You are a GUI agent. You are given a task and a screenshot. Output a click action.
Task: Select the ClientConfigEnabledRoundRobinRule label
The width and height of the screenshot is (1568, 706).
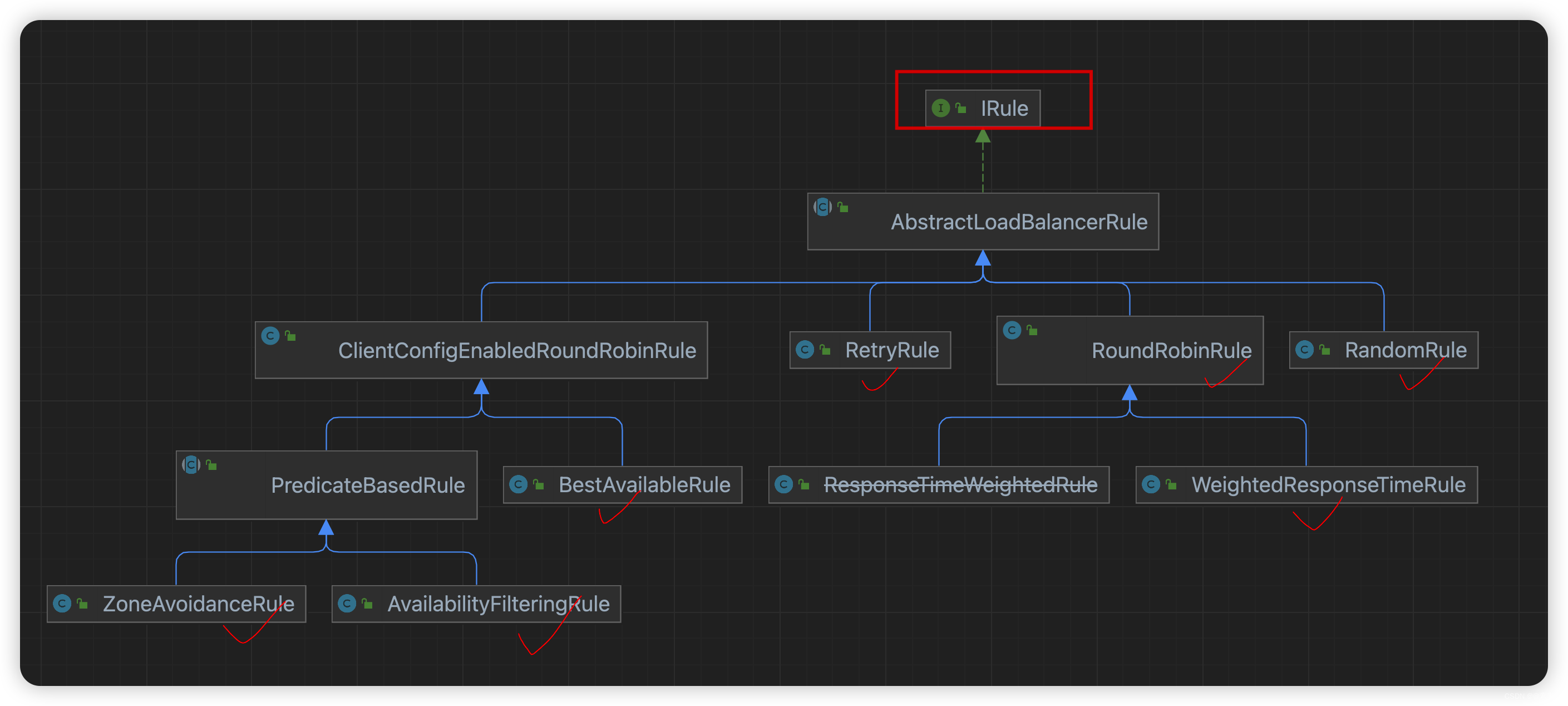(517, 351)
